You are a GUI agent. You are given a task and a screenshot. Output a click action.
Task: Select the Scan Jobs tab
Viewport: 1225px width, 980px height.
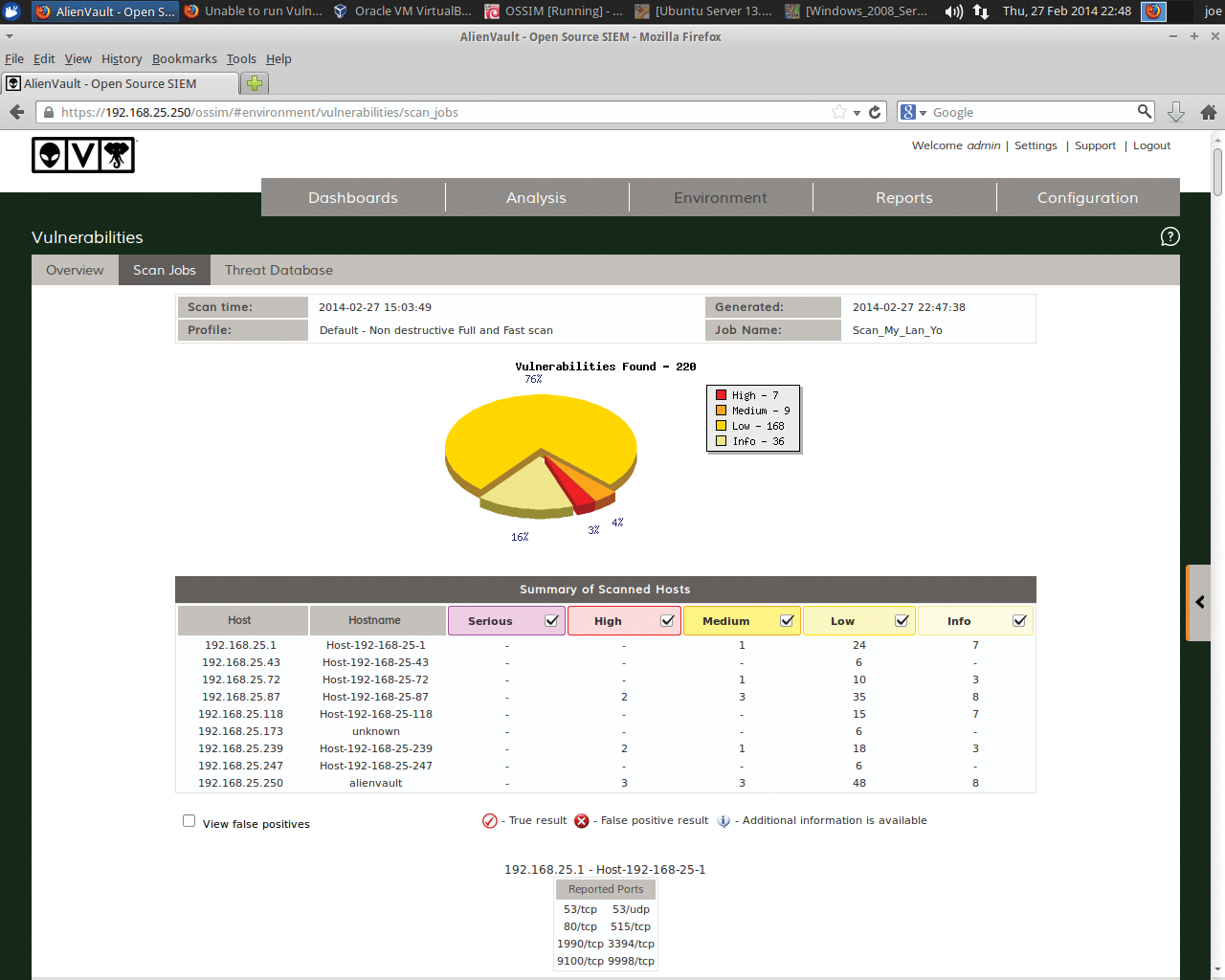(x=165, y=270)
